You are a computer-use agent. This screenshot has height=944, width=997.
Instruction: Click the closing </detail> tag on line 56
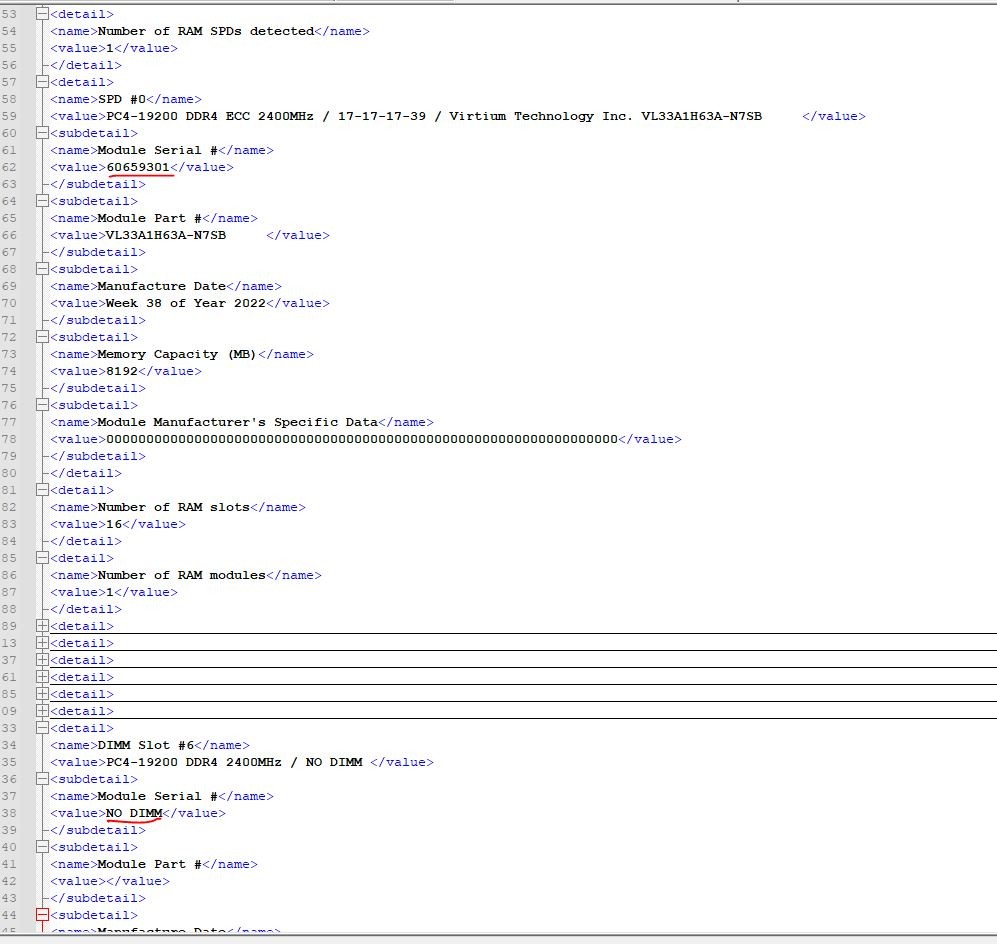[x=86, y=65]
